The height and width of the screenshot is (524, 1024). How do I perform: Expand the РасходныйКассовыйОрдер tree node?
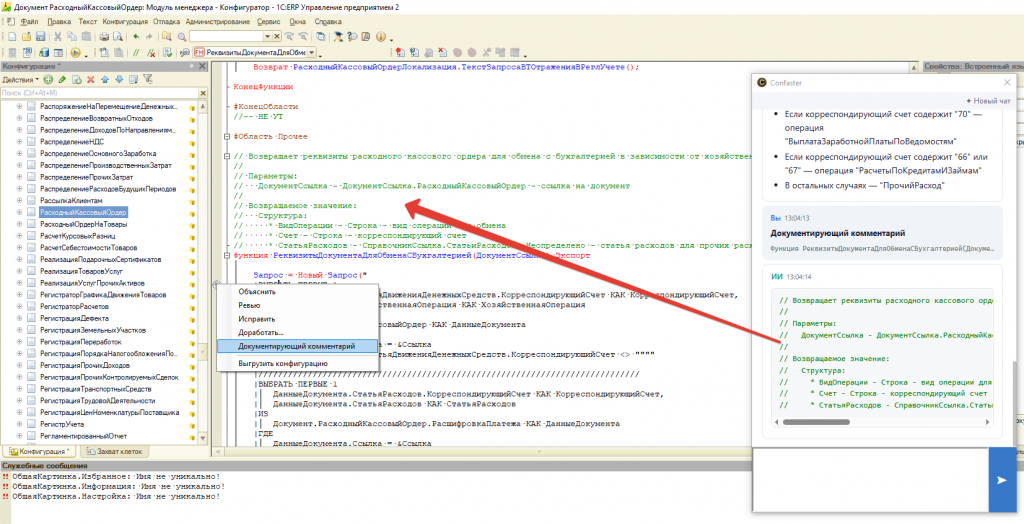[19, 212]
